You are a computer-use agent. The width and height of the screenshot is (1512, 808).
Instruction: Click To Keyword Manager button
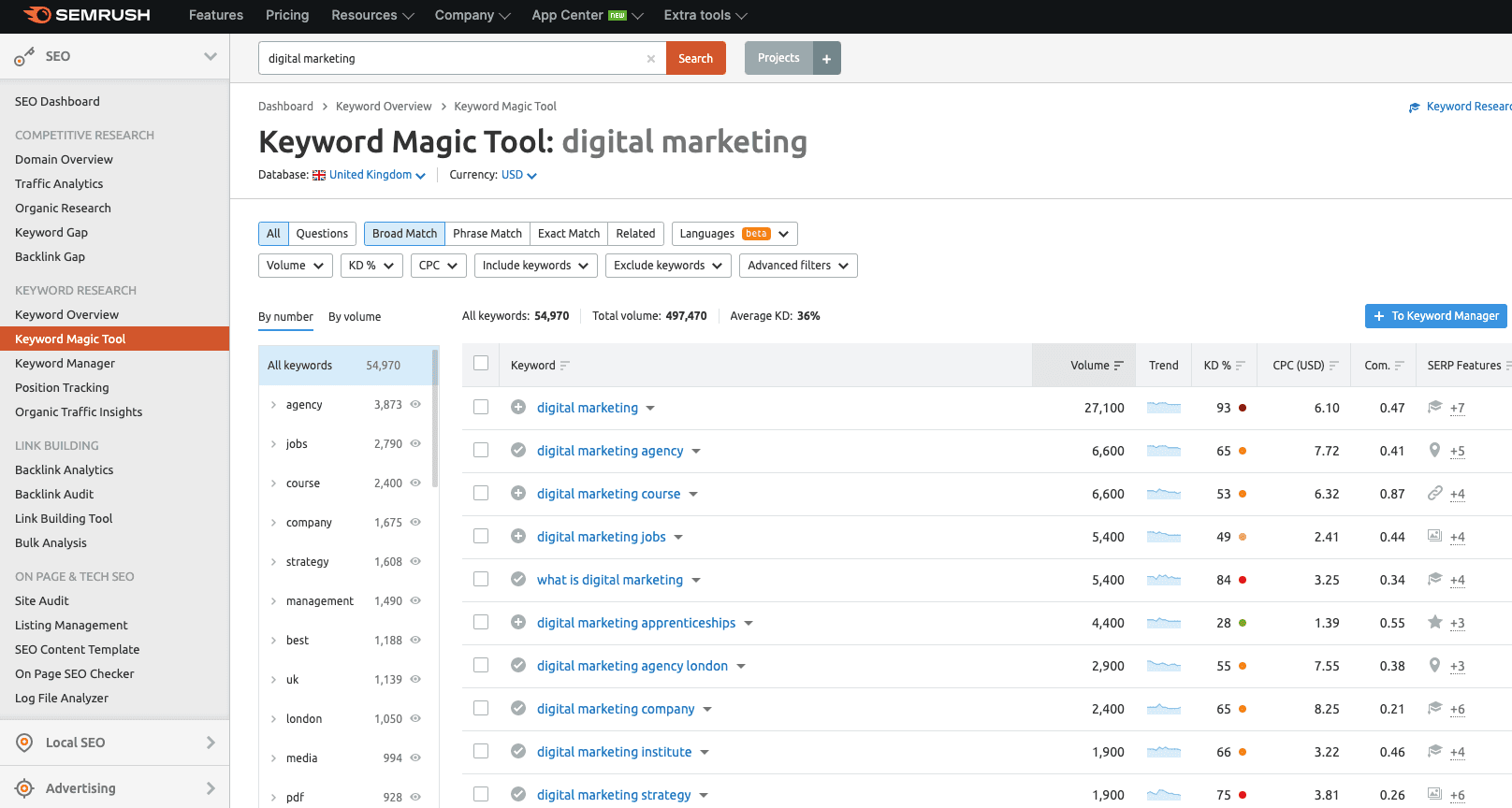[x=1435, y=316]
